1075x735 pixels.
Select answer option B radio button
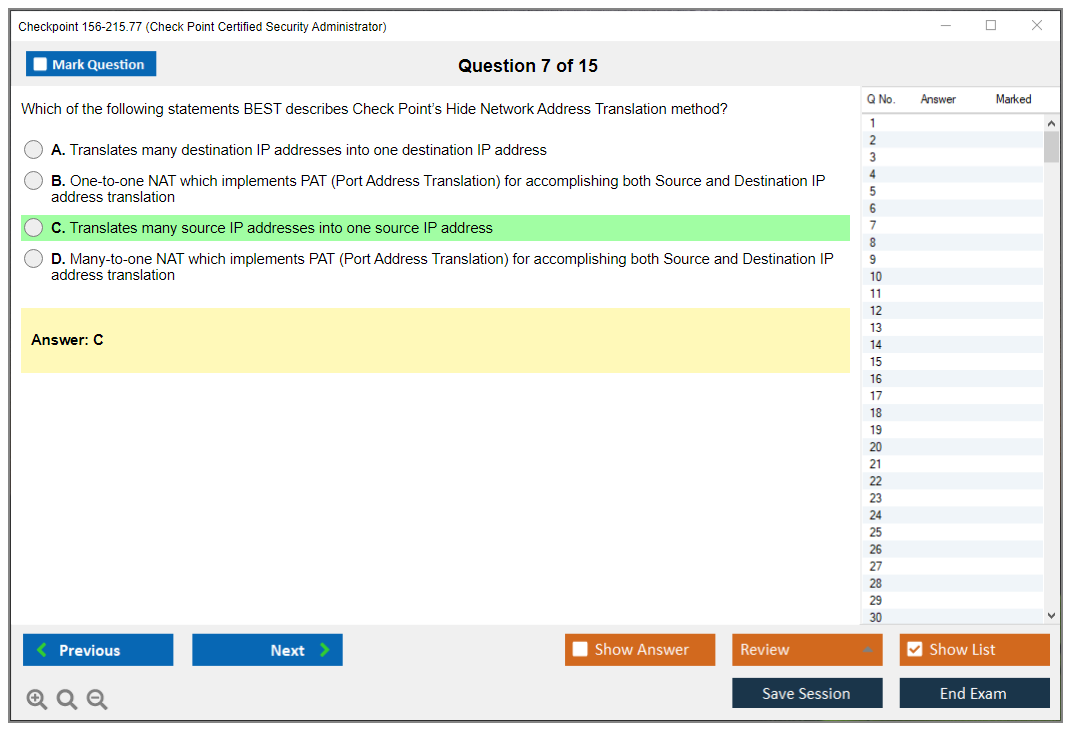34,181
